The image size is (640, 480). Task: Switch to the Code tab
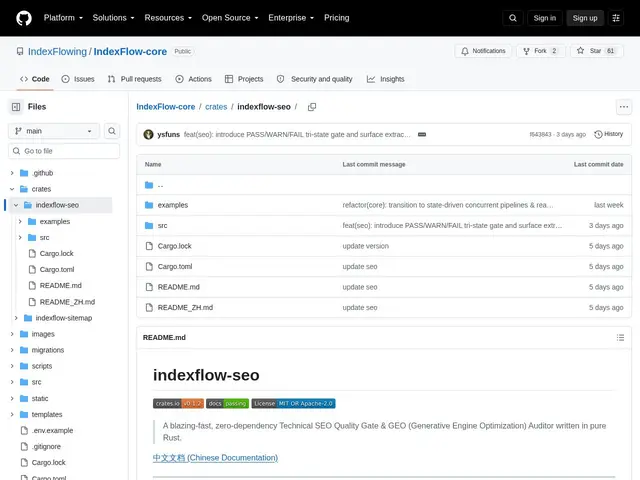tap(35, 79)
